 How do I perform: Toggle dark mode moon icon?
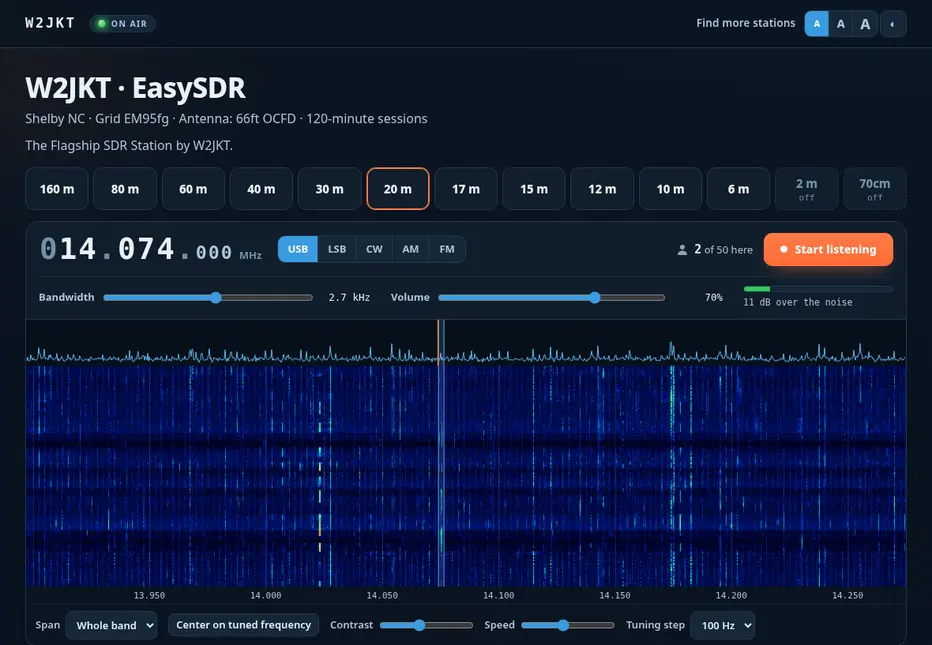tap(893, 24)
